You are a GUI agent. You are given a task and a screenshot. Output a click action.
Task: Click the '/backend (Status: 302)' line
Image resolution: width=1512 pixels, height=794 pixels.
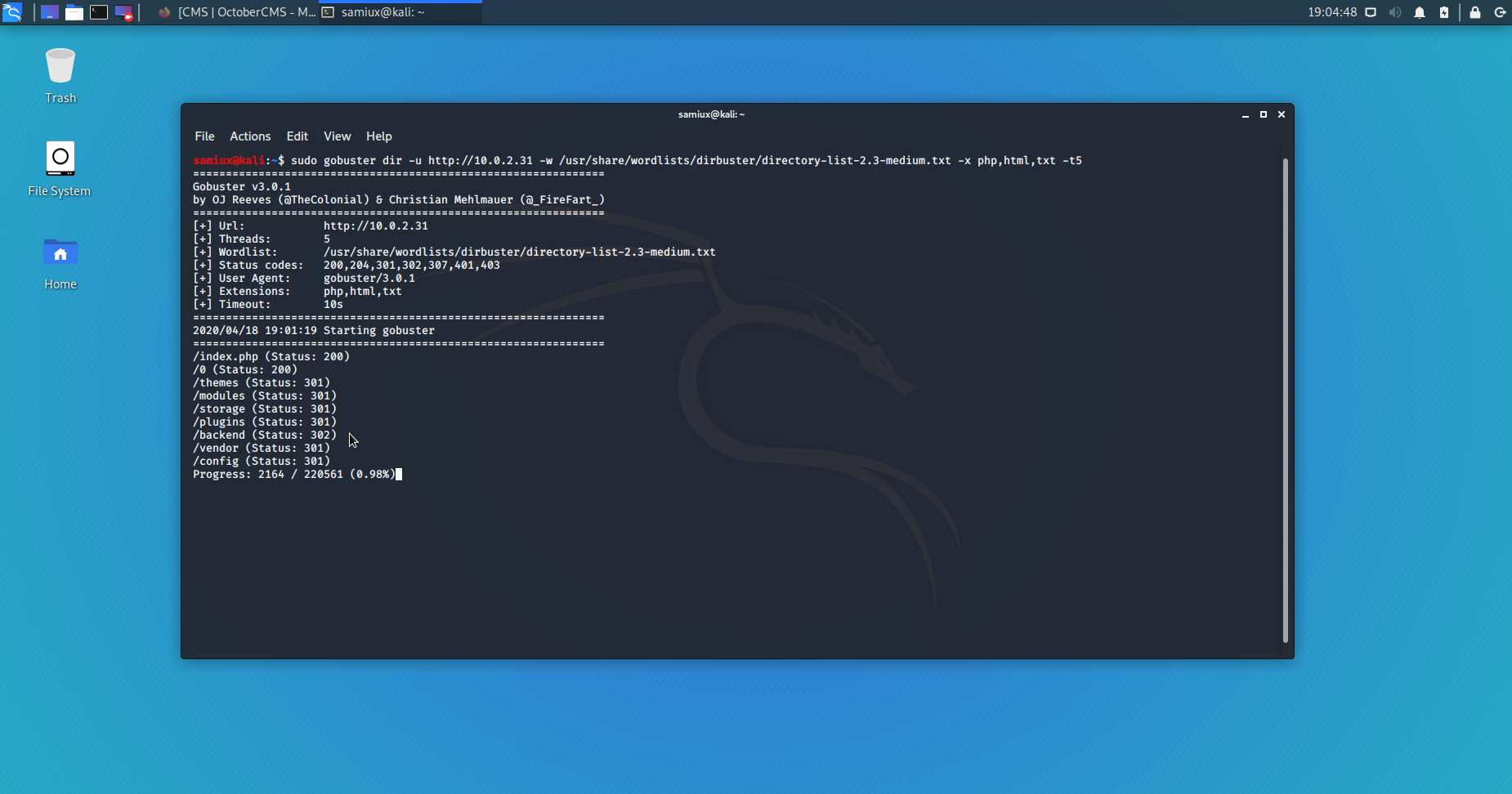[265, 435]
